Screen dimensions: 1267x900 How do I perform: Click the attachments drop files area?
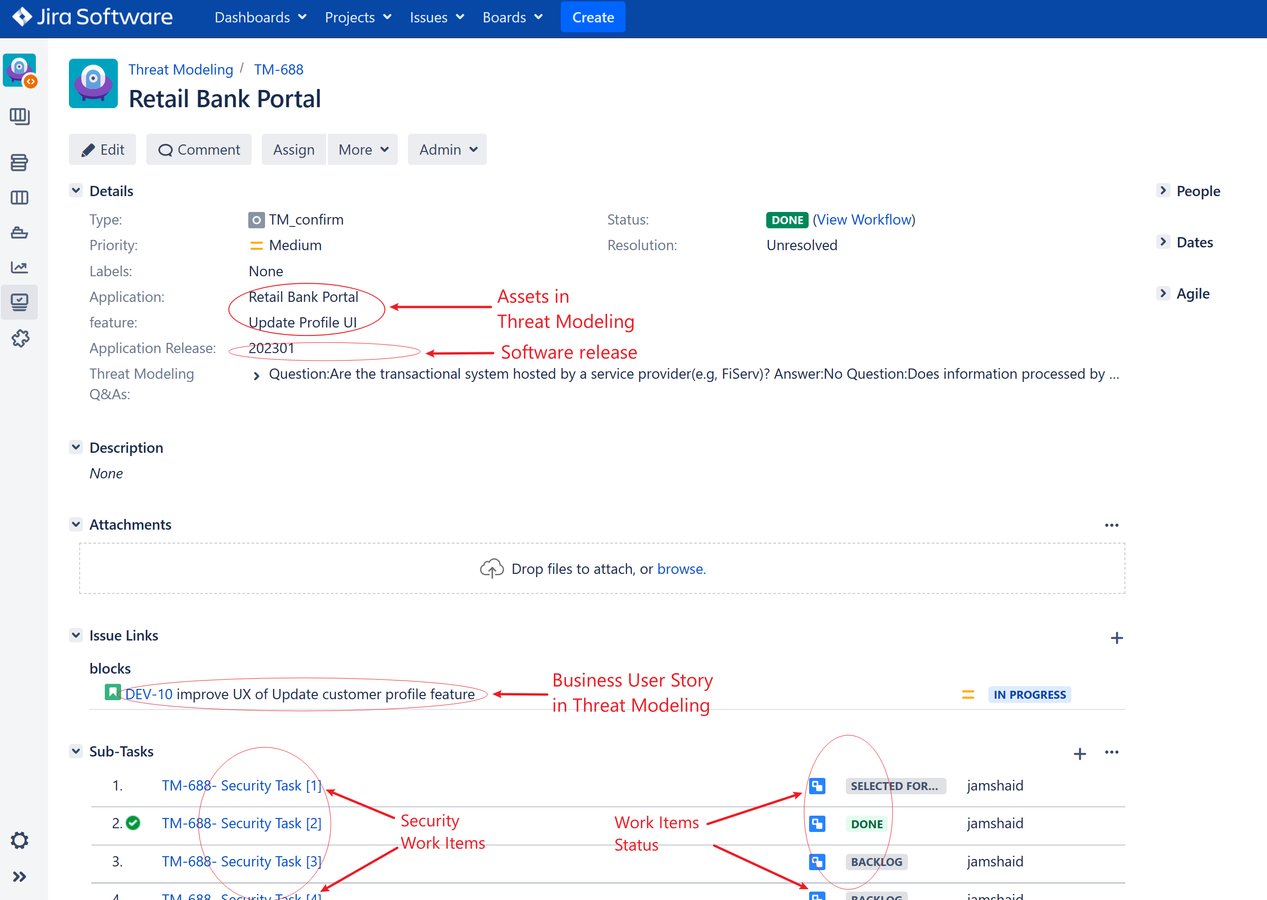(602, 569)
